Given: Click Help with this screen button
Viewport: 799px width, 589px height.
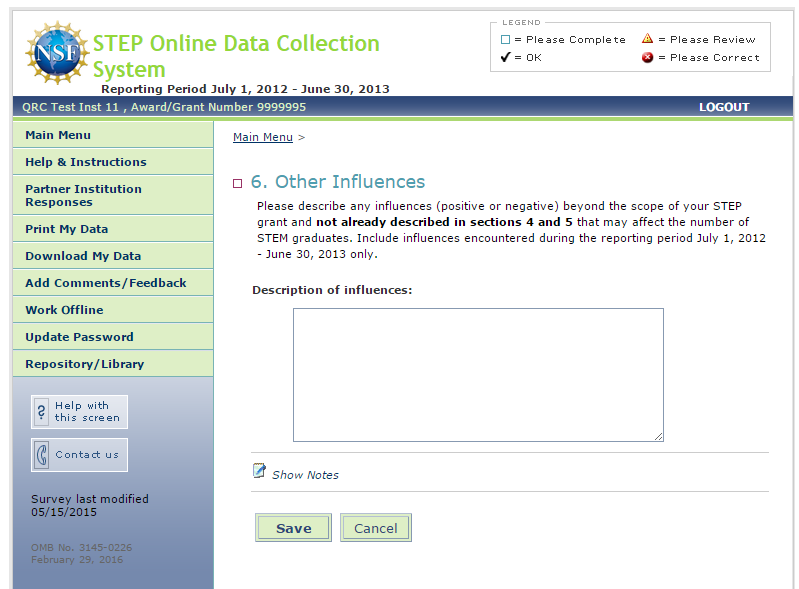Looking at the screenshot, I should [79, 412].
